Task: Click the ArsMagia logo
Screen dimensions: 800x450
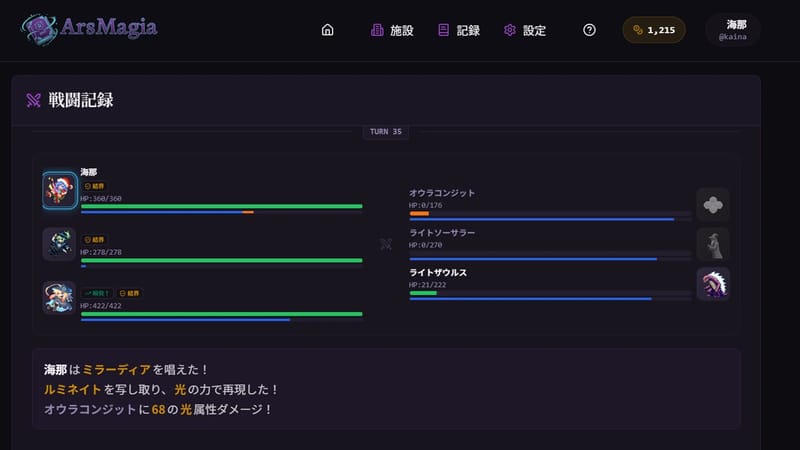Action: tap(89, 29)
